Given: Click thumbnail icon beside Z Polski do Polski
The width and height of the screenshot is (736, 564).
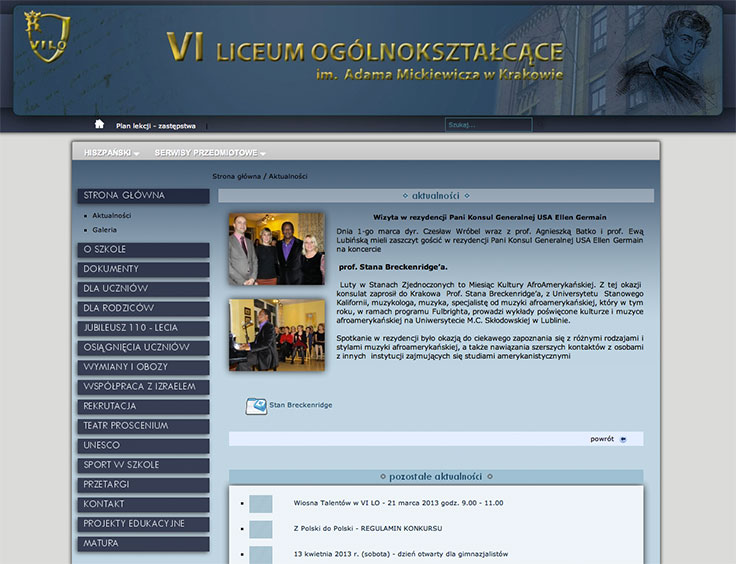Looking at the screenshot, I should tap(261, 529).
